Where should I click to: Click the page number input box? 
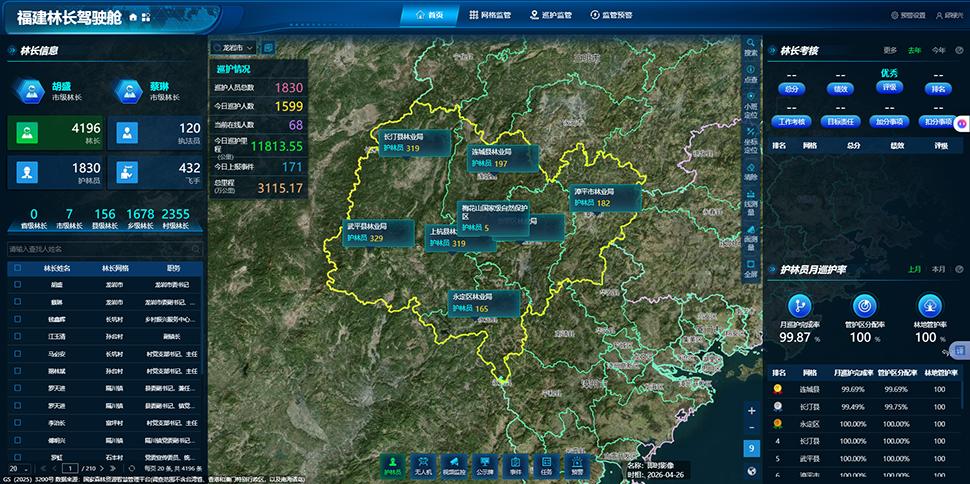(71, 469)
